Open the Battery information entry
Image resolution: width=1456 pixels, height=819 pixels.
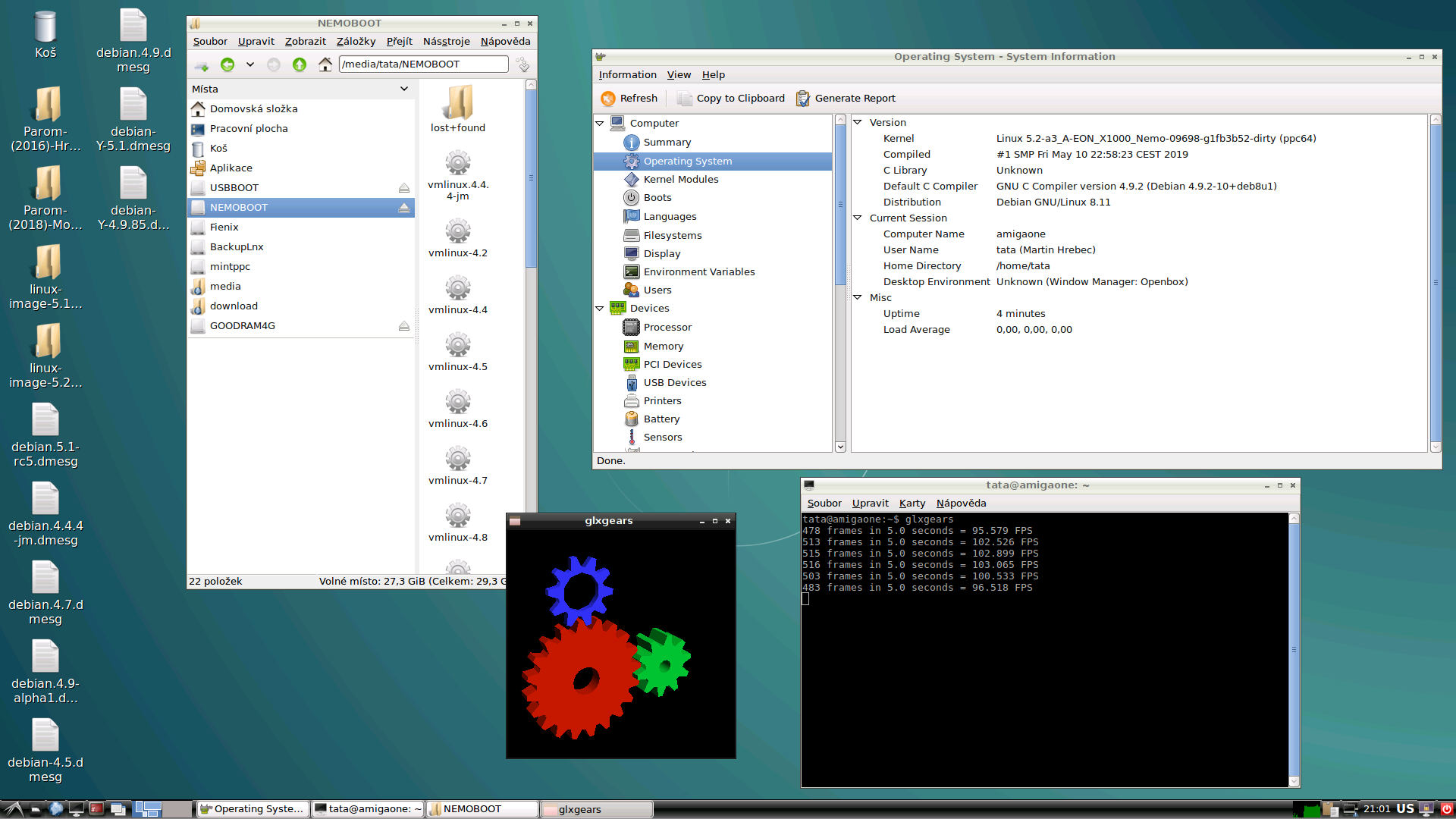pyautogui.click(x=661, y=419)
